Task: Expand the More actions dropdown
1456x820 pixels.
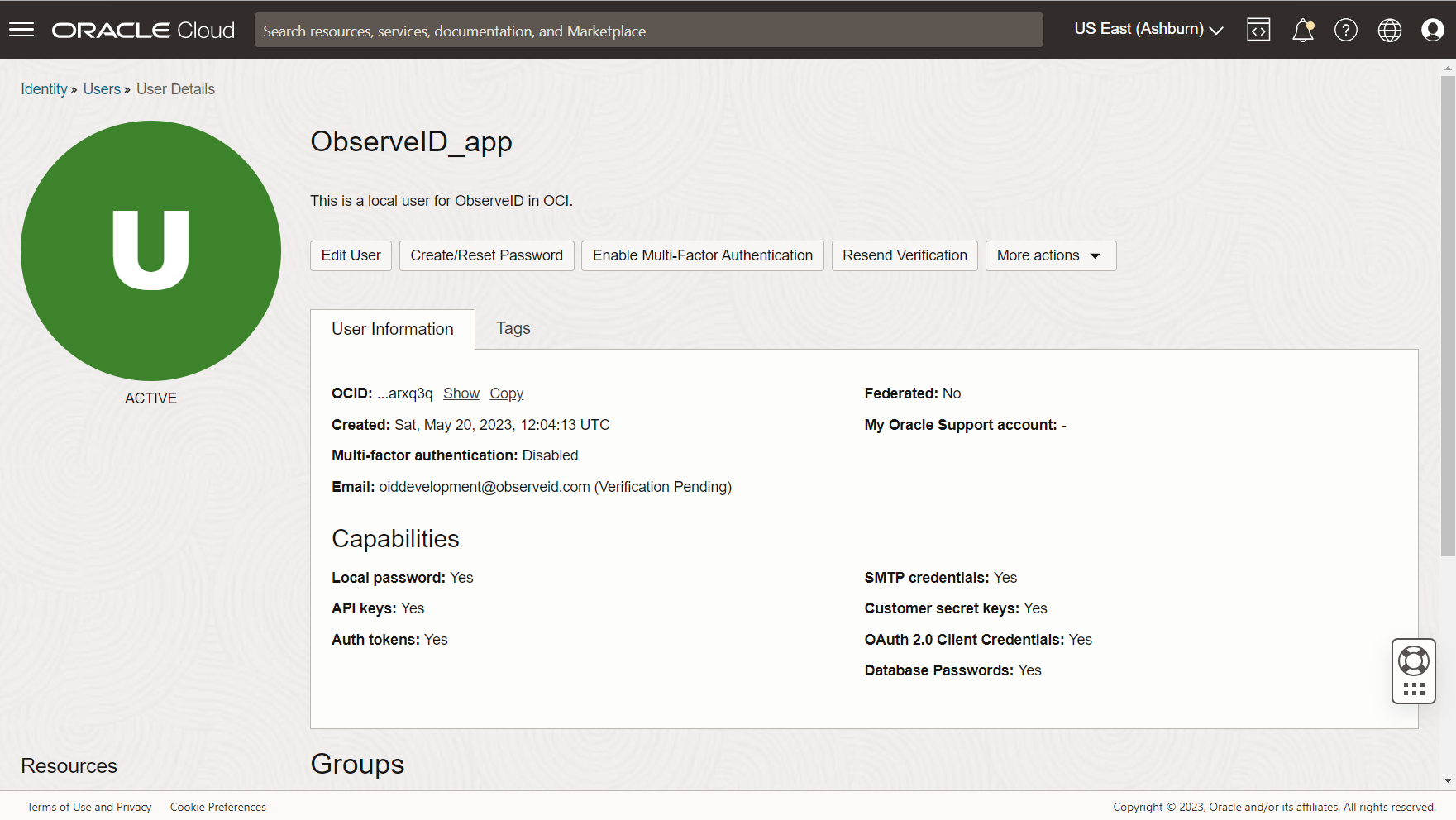Action: click(1050, 255)
